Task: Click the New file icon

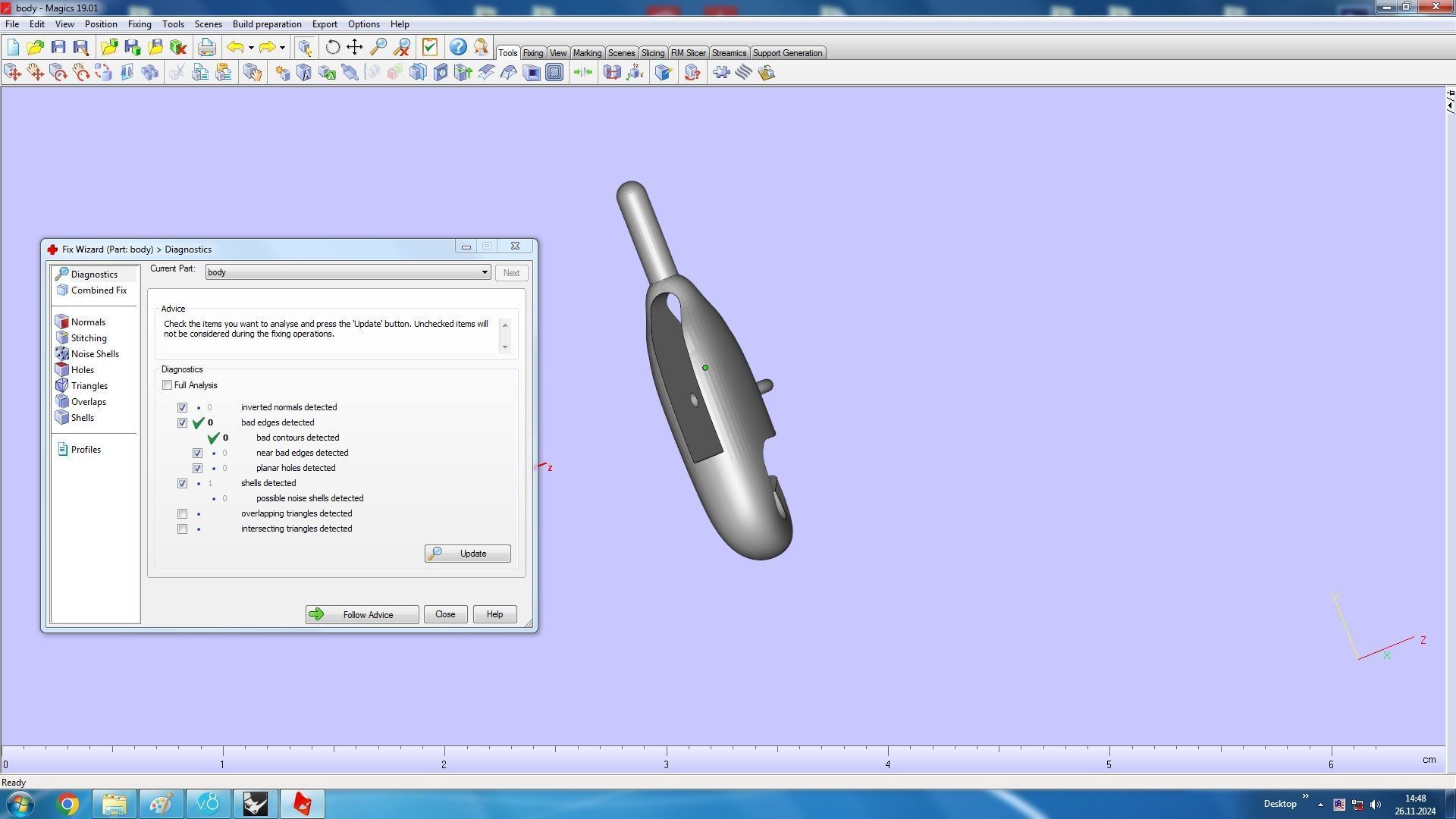Action: pos(13,48)
